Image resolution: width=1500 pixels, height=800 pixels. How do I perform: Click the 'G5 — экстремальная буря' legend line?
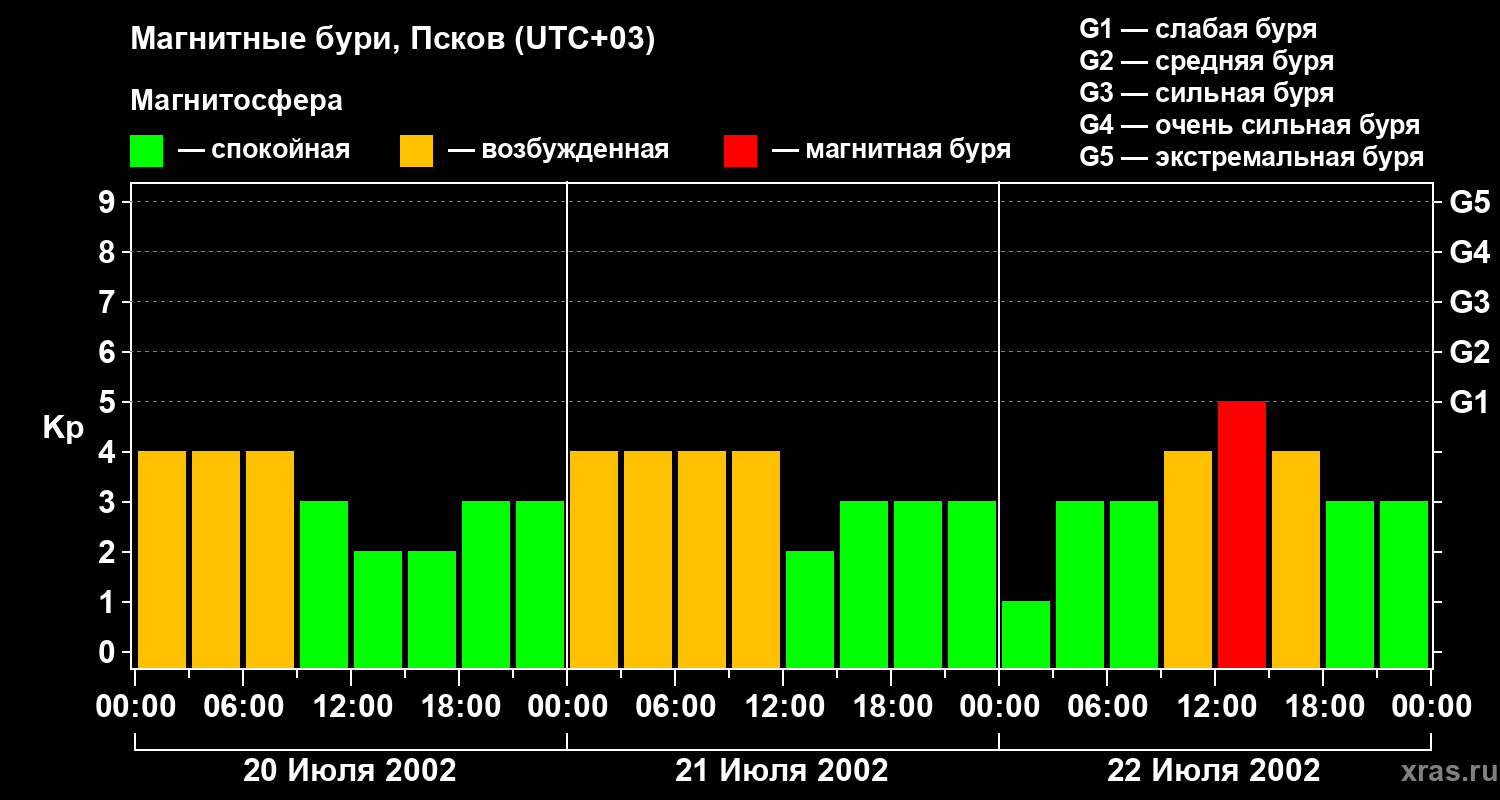(1251, 157)
